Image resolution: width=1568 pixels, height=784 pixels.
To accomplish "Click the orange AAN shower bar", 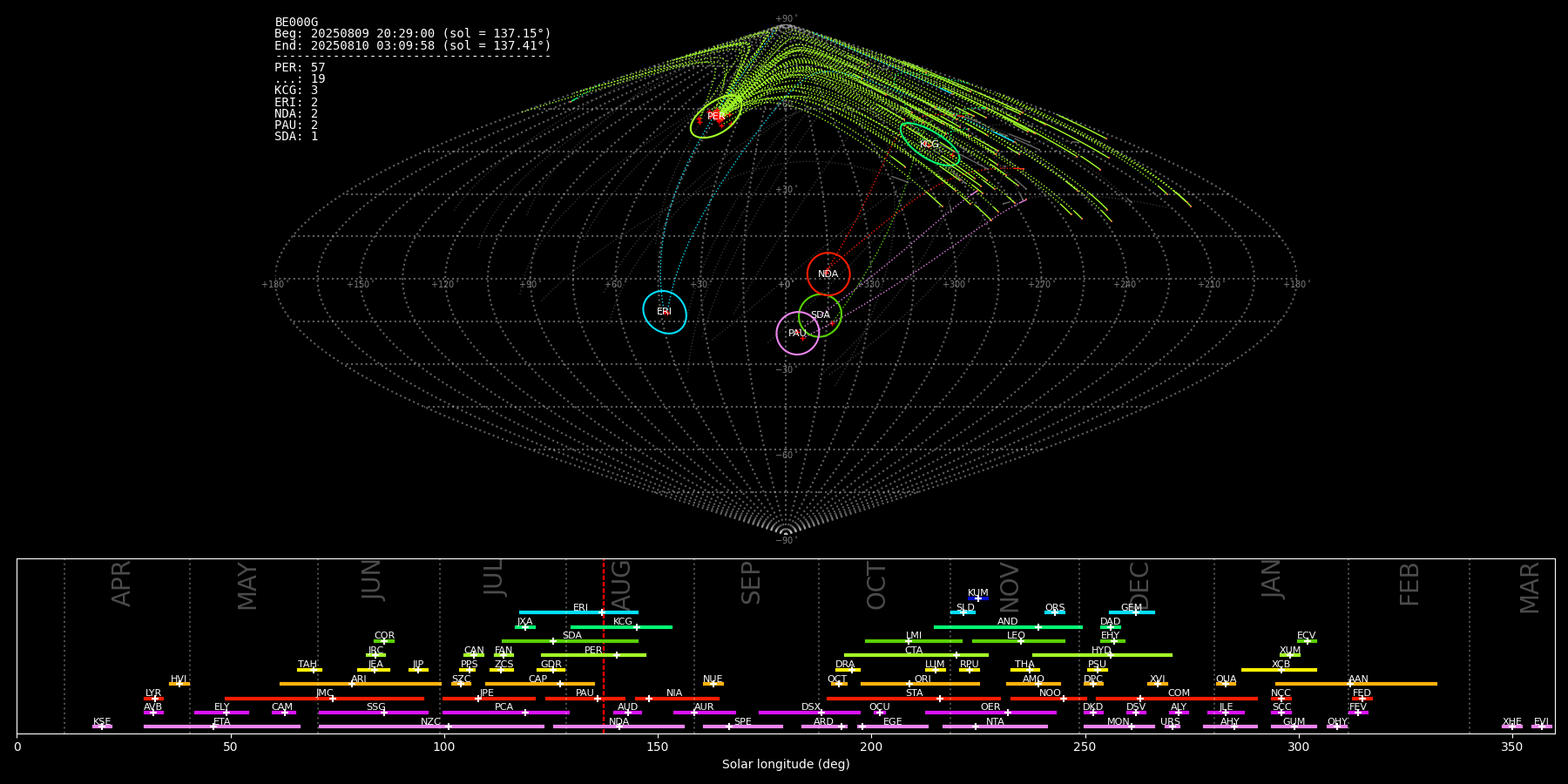I will 1356,684.
